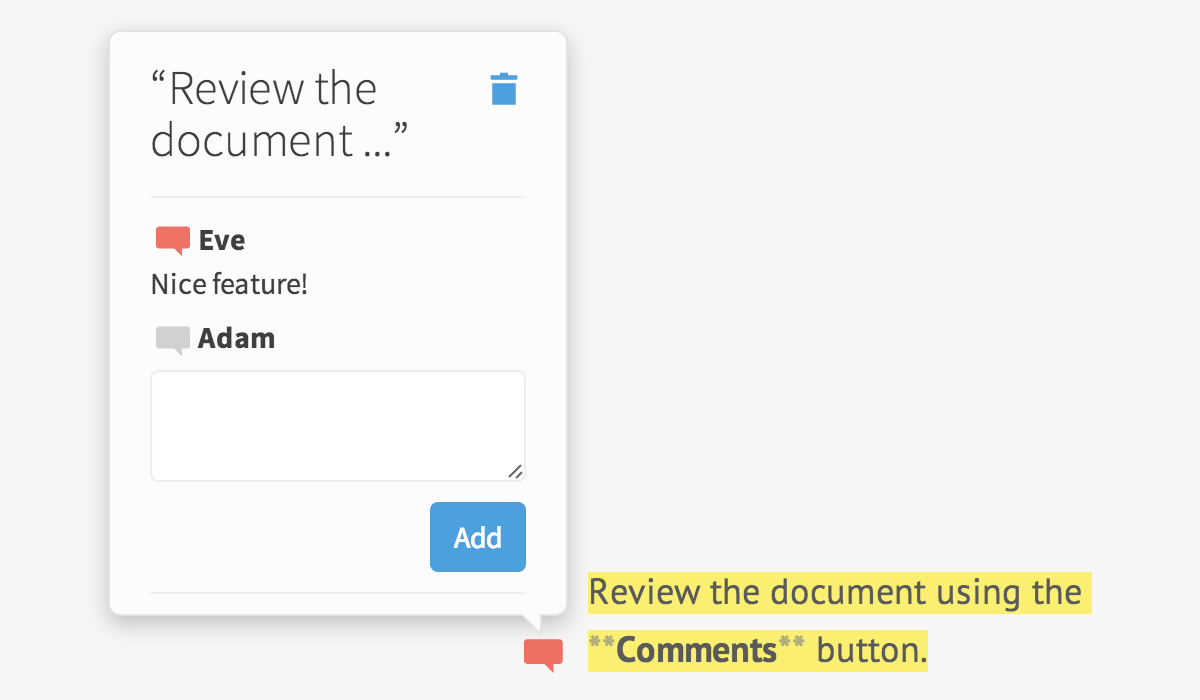This screenshot has height=700, width=1200.
Task: Click the asterisks after the word Comments
Action: (x=791, y=648)
